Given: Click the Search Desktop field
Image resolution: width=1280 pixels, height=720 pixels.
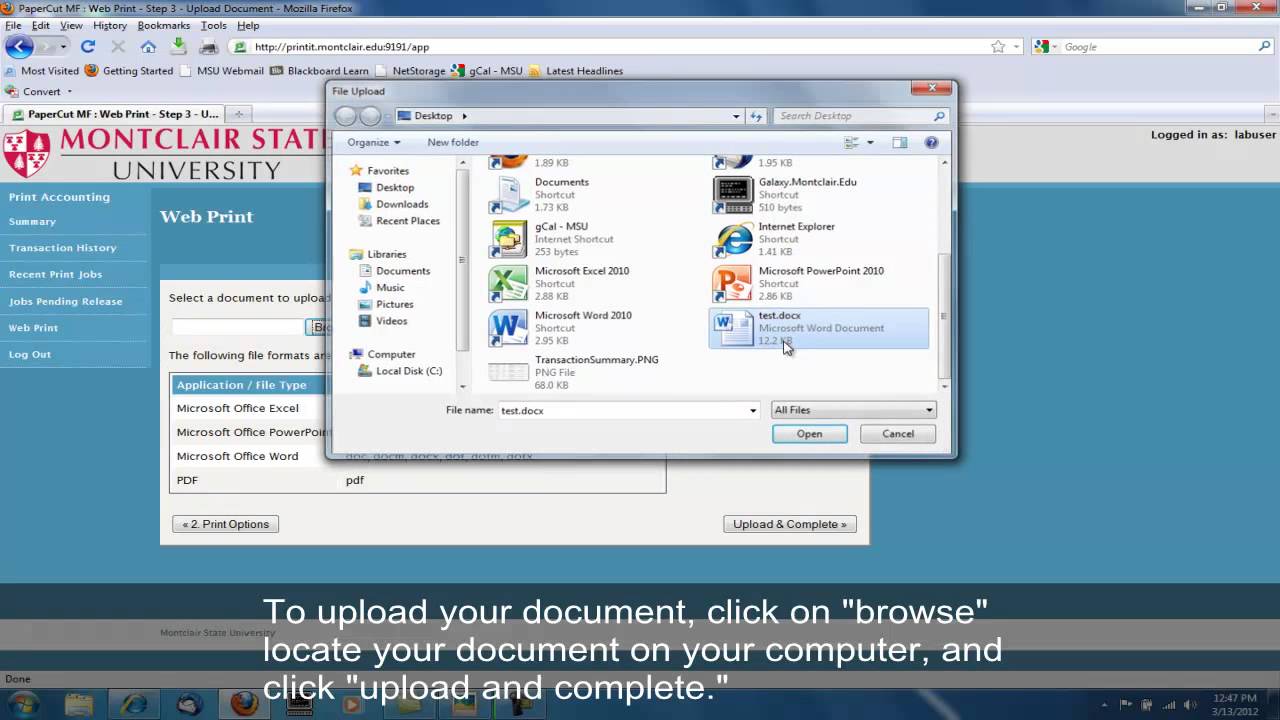Looking at the screenshot, I should coord(852,116).
